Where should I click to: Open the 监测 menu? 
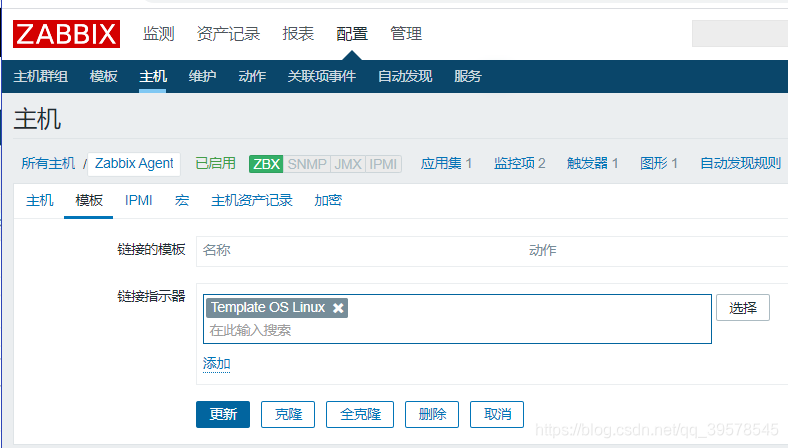158,34
